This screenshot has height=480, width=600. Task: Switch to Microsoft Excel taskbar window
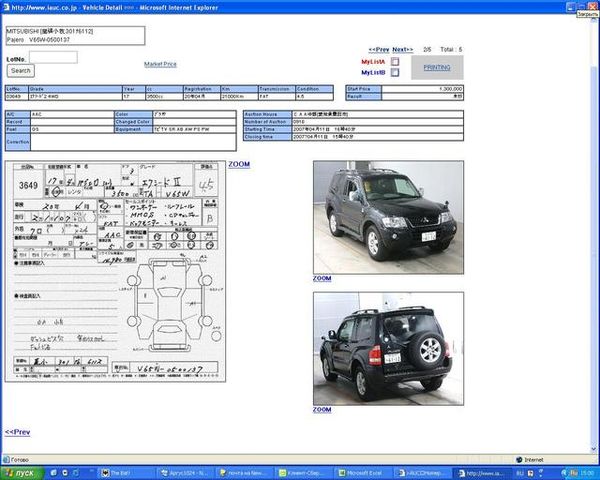click(x=363, y=473)
